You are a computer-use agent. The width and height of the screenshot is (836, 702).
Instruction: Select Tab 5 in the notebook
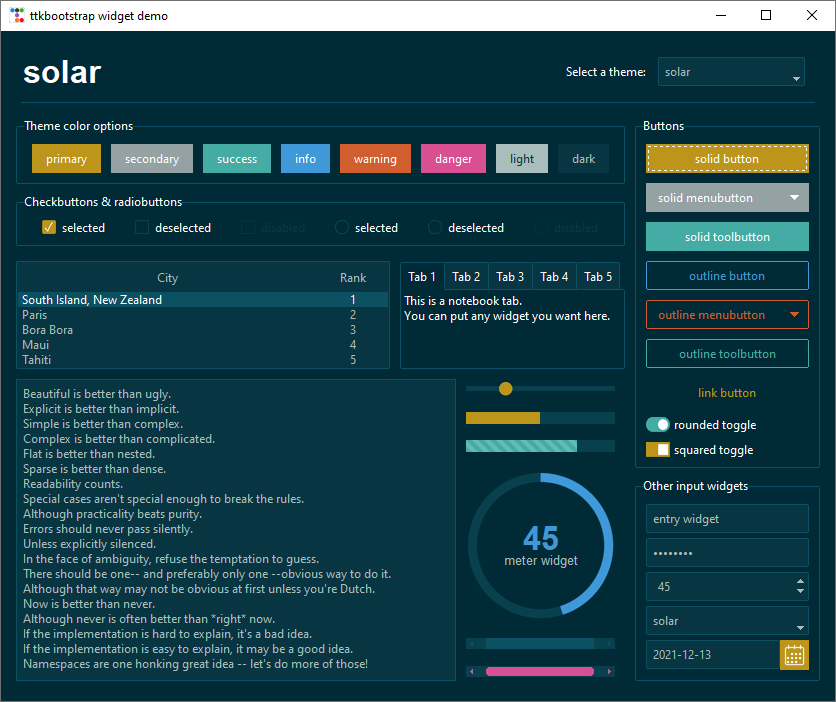(597, 276)
